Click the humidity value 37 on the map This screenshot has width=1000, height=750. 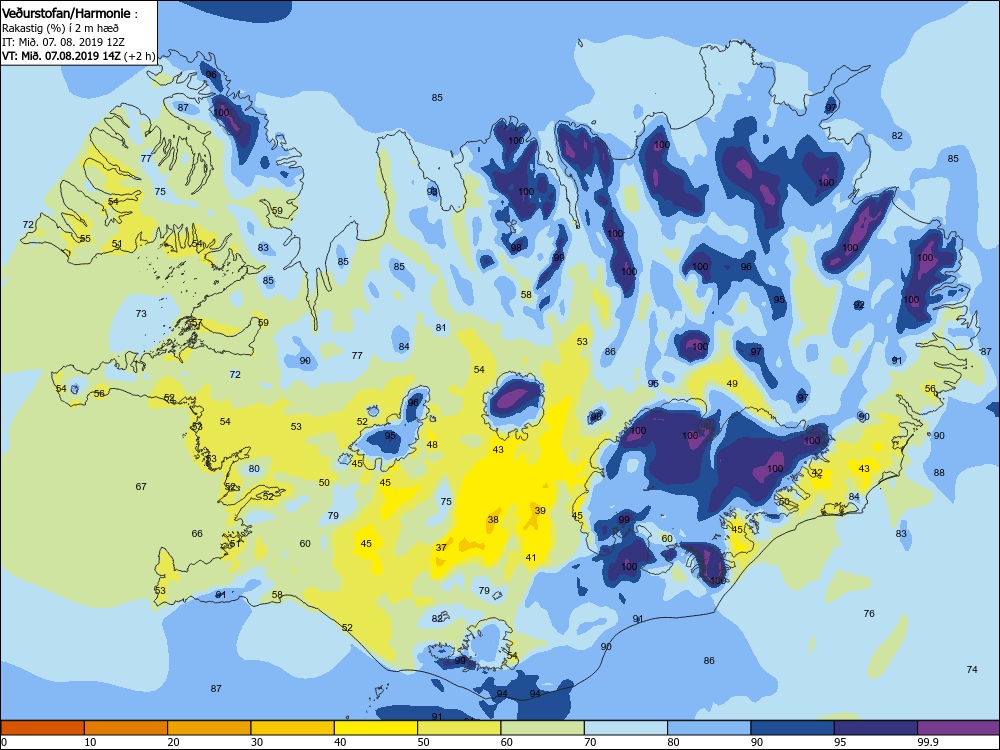[441, 547]
